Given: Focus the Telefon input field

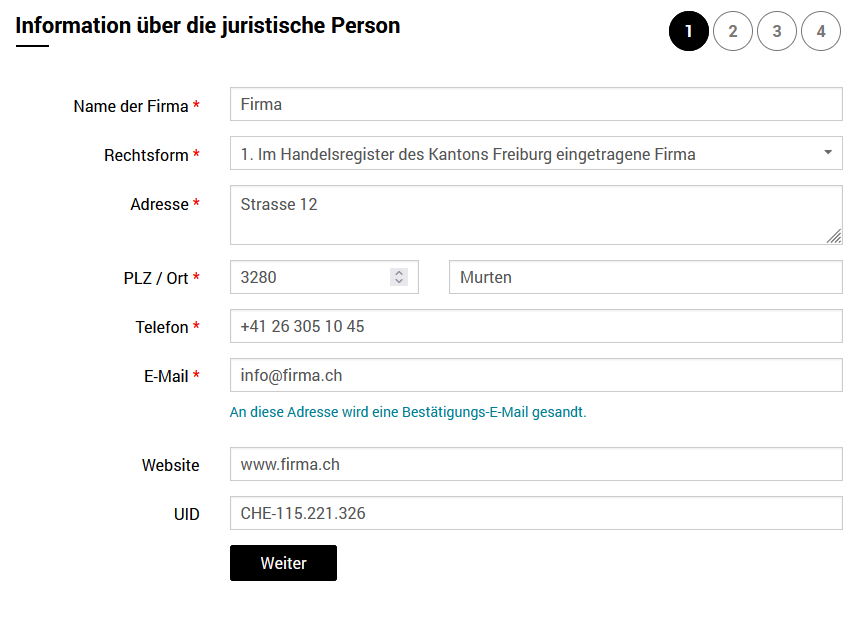Looking at the screenshot, I should 536,327.
